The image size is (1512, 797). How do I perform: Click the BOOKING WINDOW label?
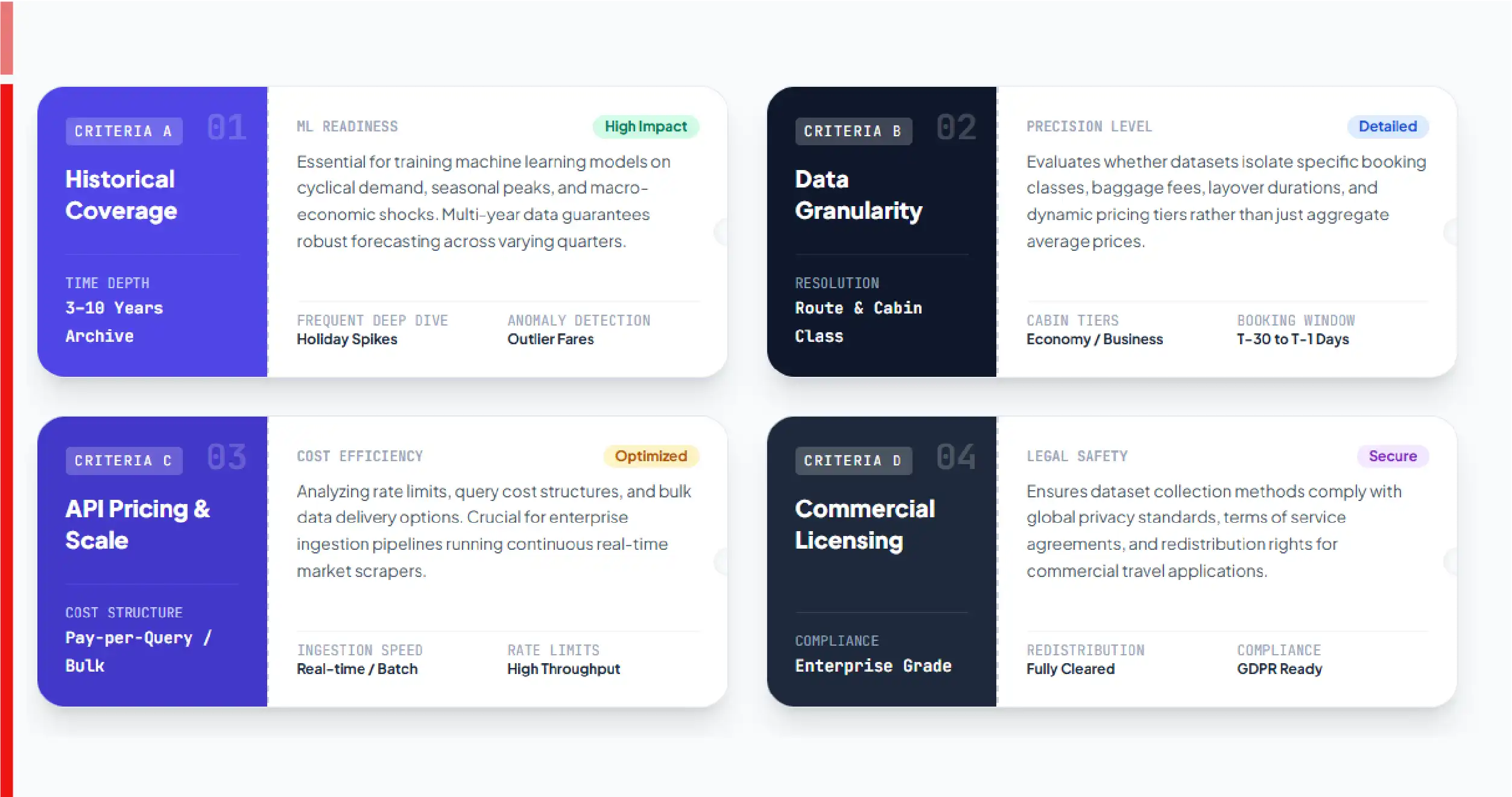pyautogui.click(x=1295, y=321)
